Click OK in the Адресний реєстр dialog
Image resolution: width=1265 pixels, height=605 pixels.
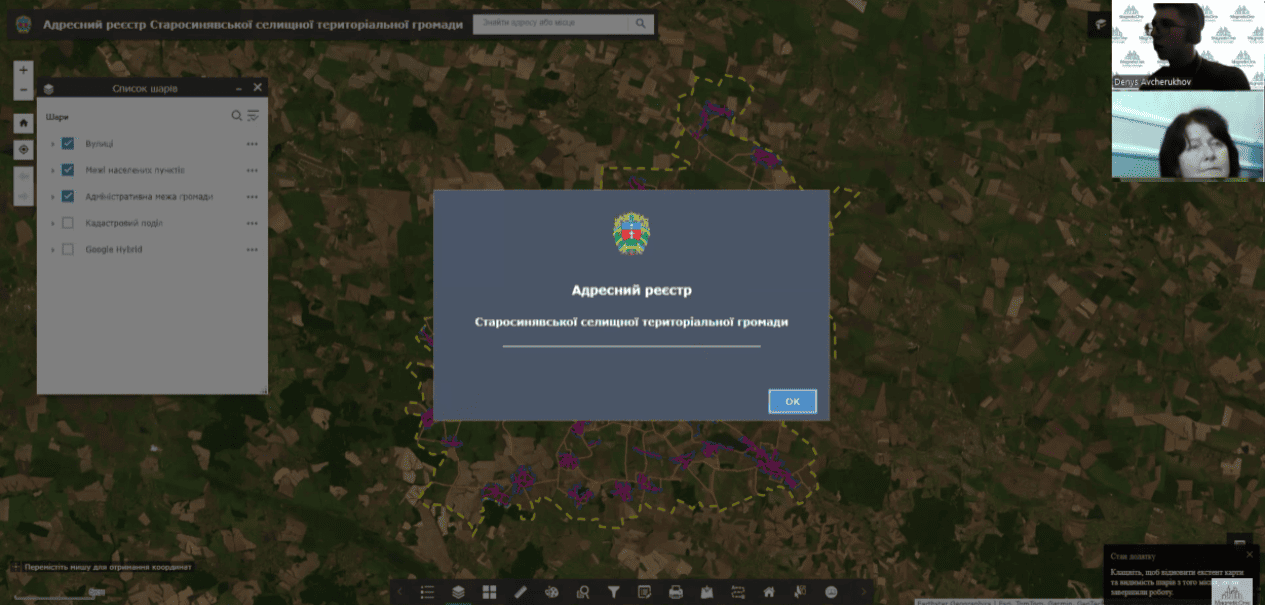click(x=792, y=401)
